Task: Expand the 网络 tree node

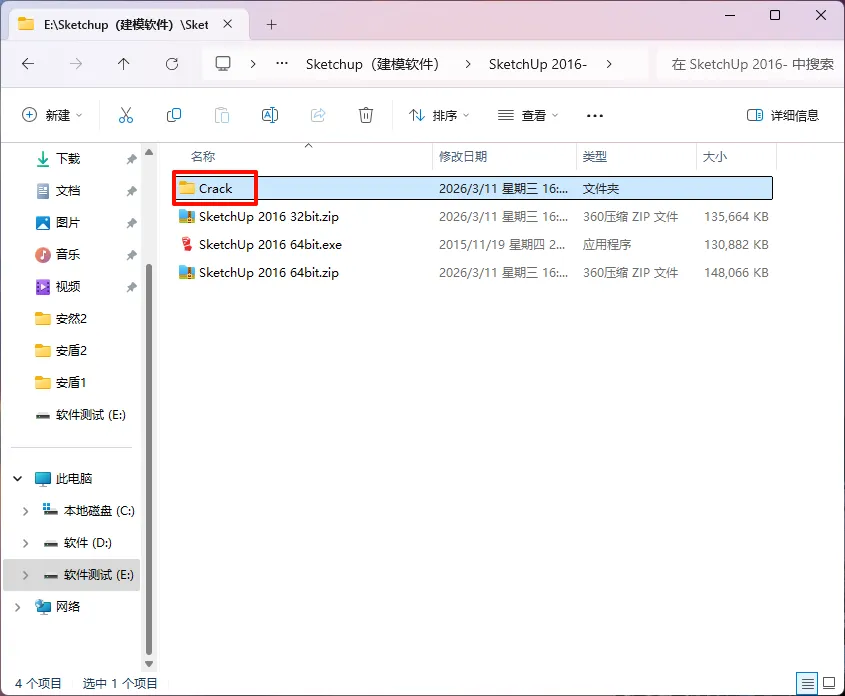Action: 17,607
